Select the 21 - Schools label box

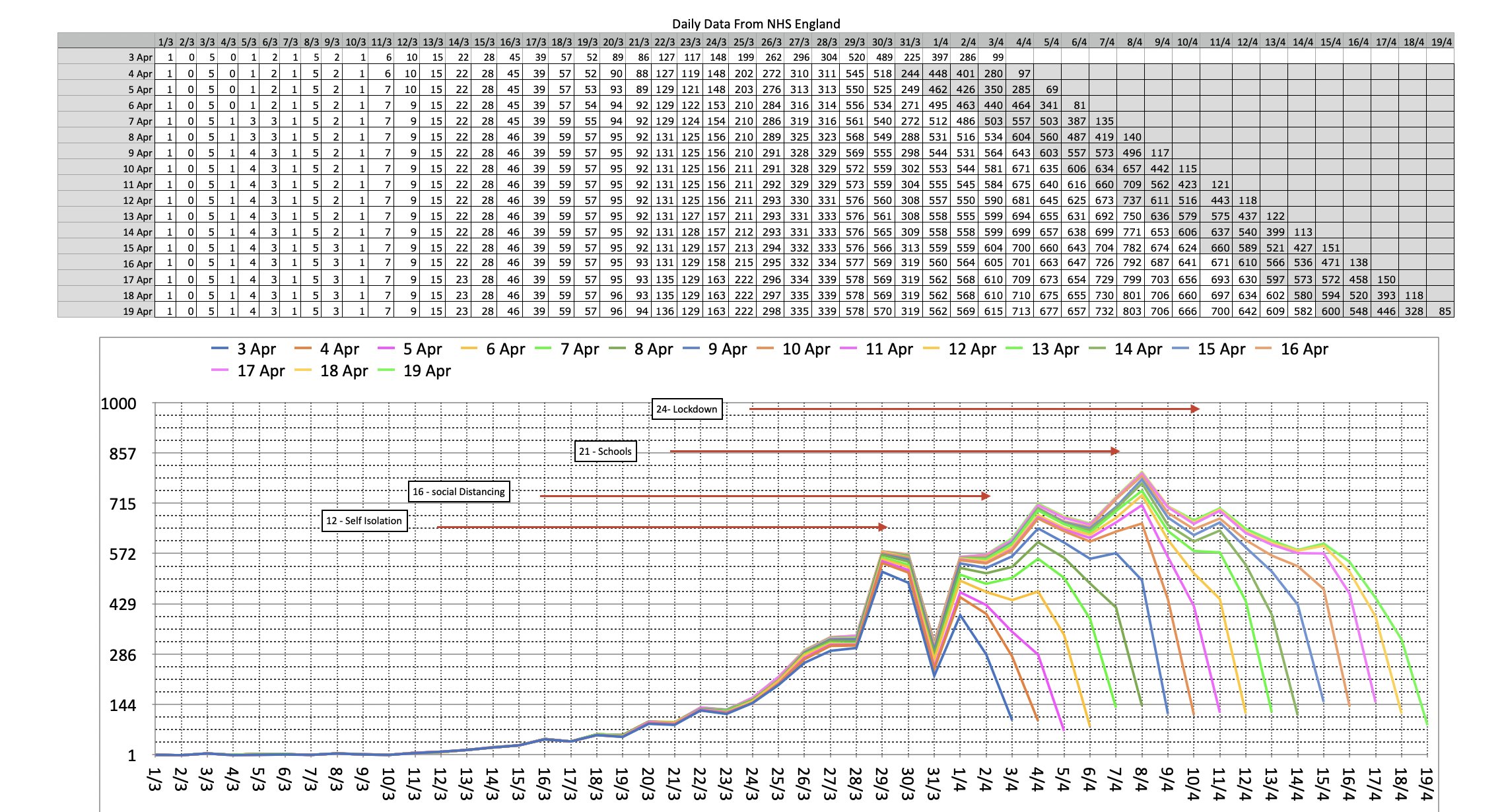(605, 452)
